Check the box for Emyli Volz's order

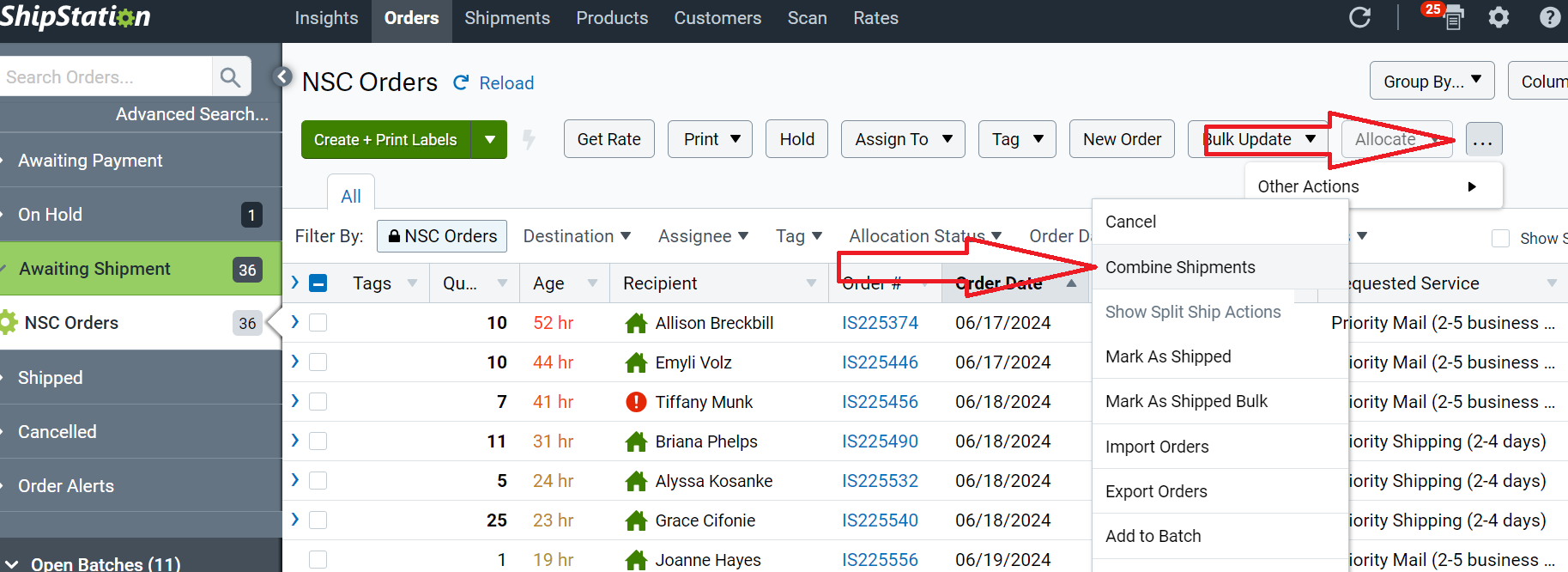(x=318, y=362)
